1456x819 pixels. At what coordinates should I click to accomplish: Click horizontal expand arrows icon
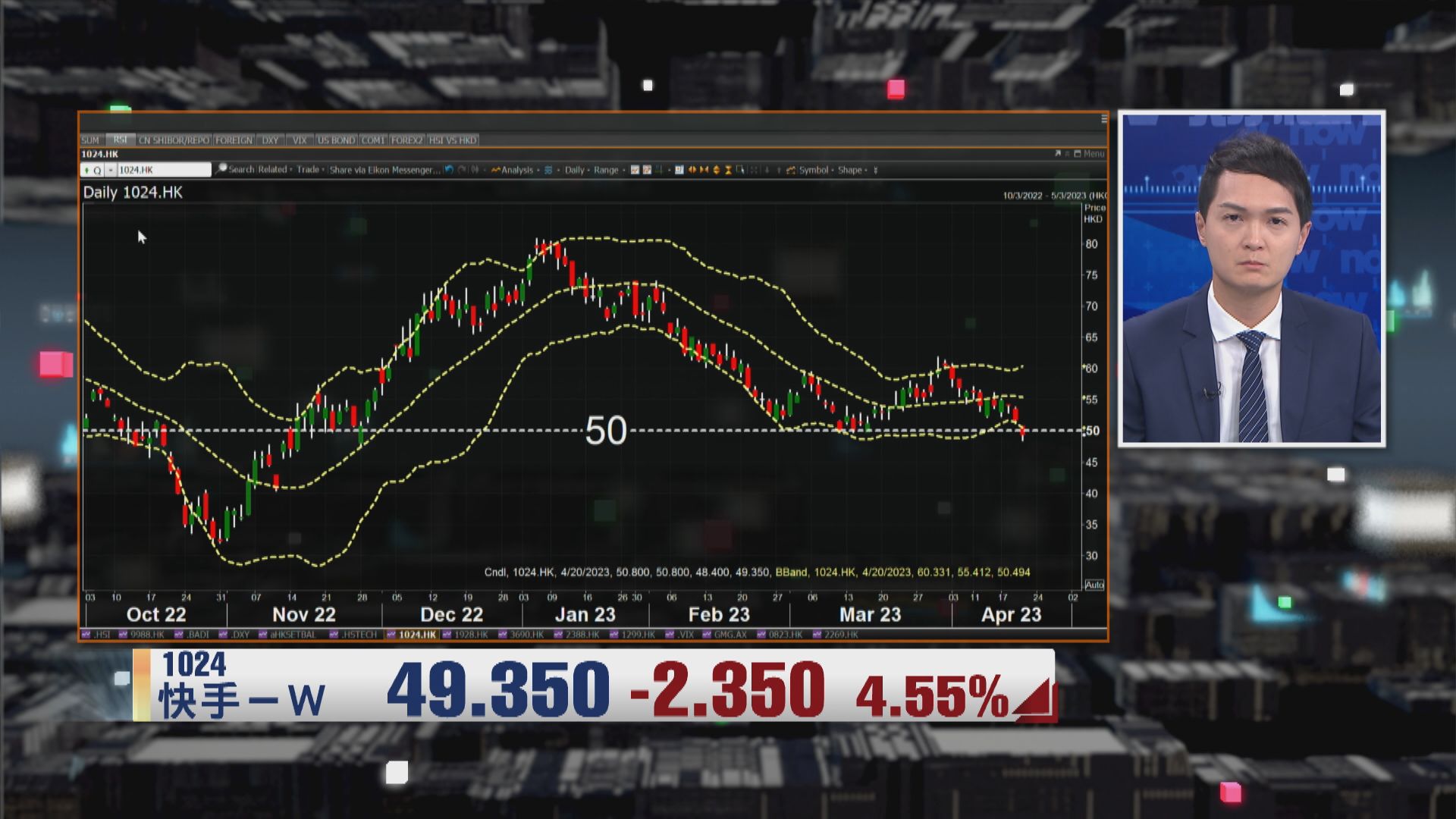coord(692,170)
